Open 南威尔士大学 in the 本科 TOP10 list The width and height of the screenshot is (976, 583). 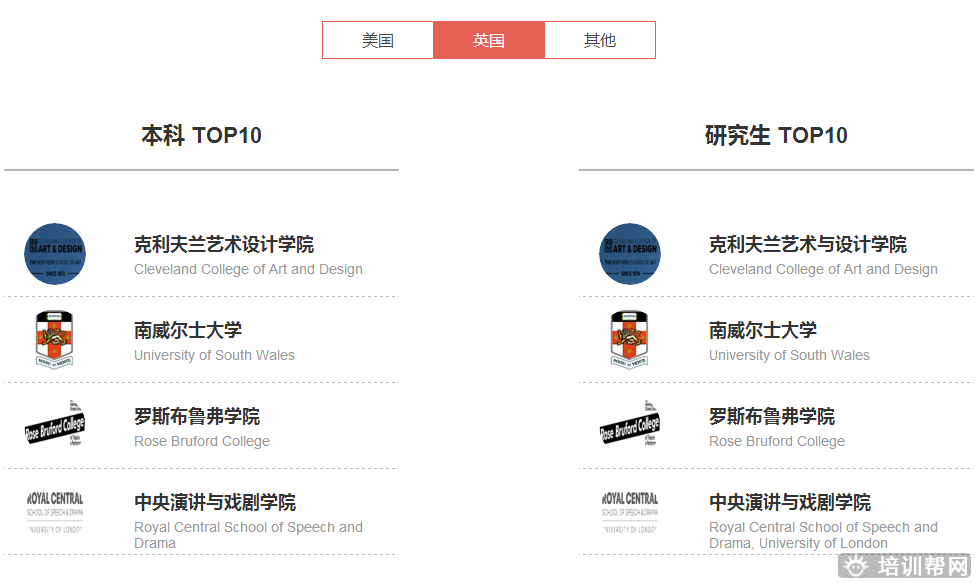(x=188, y=330)
